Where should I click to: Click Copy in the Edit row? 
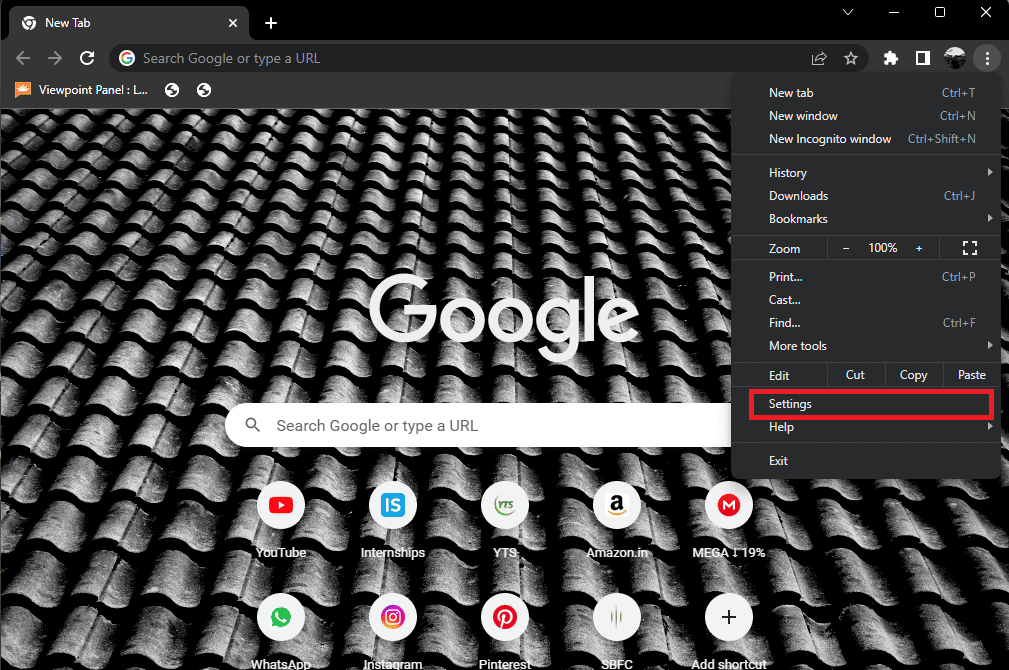point(913,375)
